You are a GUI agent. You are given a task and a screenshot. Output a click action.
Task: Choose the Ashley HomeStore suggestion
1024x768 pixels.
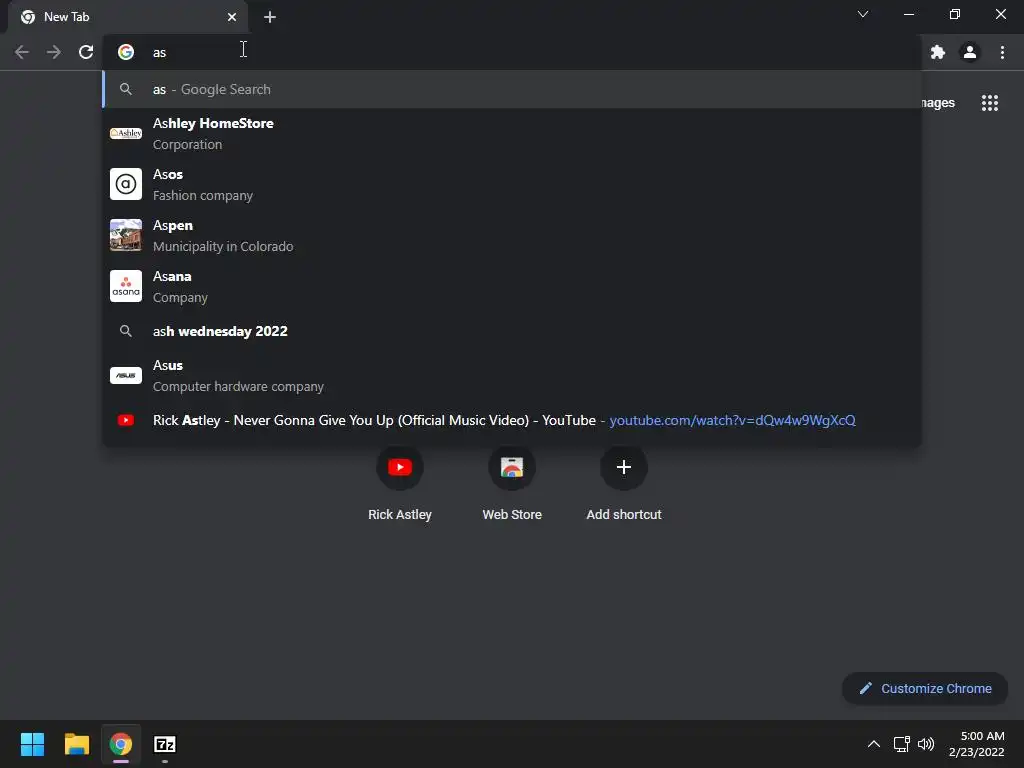(x=511, y=133)
